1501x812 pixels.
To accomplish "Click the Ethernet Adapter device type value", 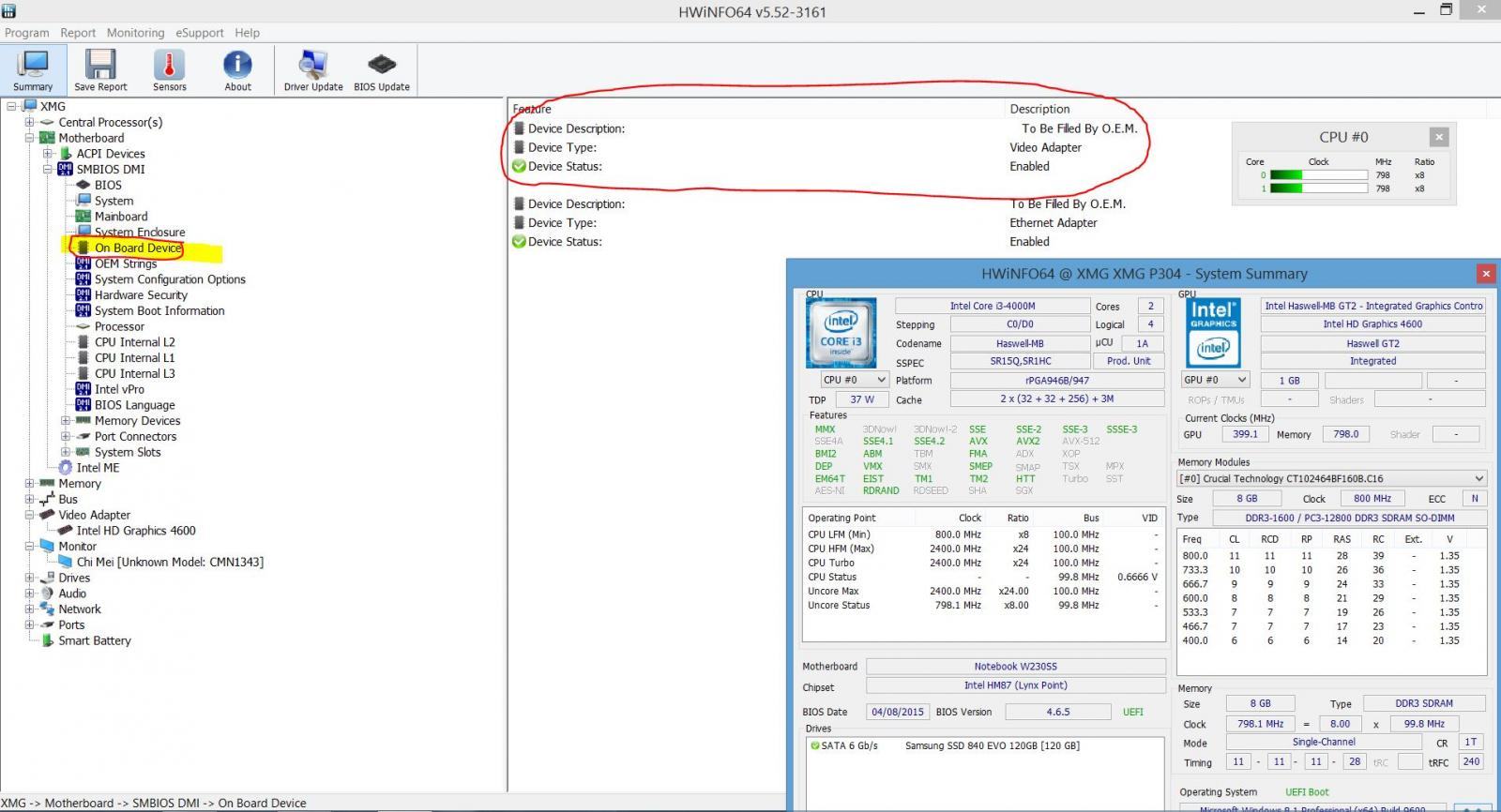I will (x=1053, y=223).
